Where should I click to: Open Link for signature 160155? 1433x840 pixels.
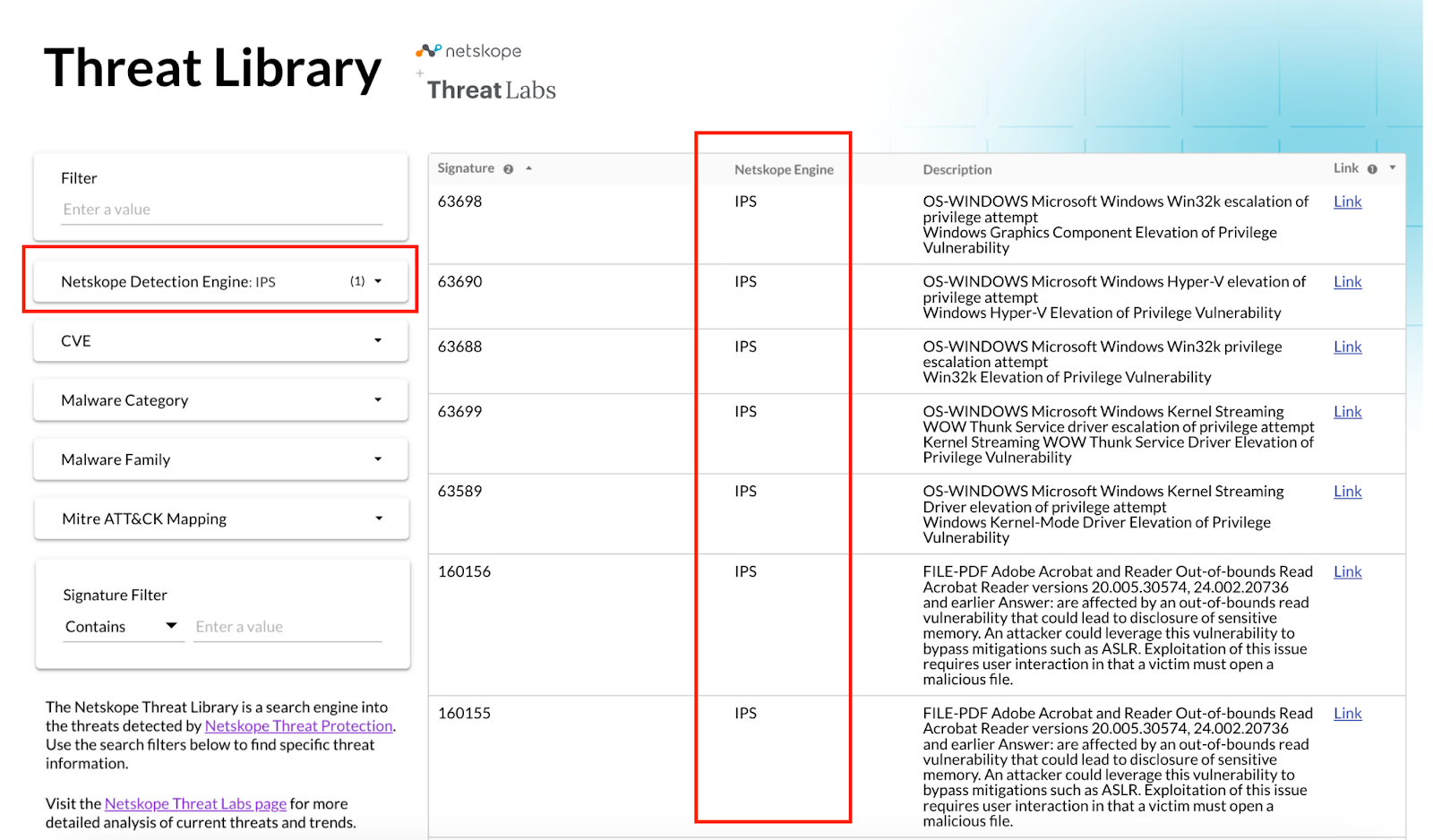[1347, 713]
